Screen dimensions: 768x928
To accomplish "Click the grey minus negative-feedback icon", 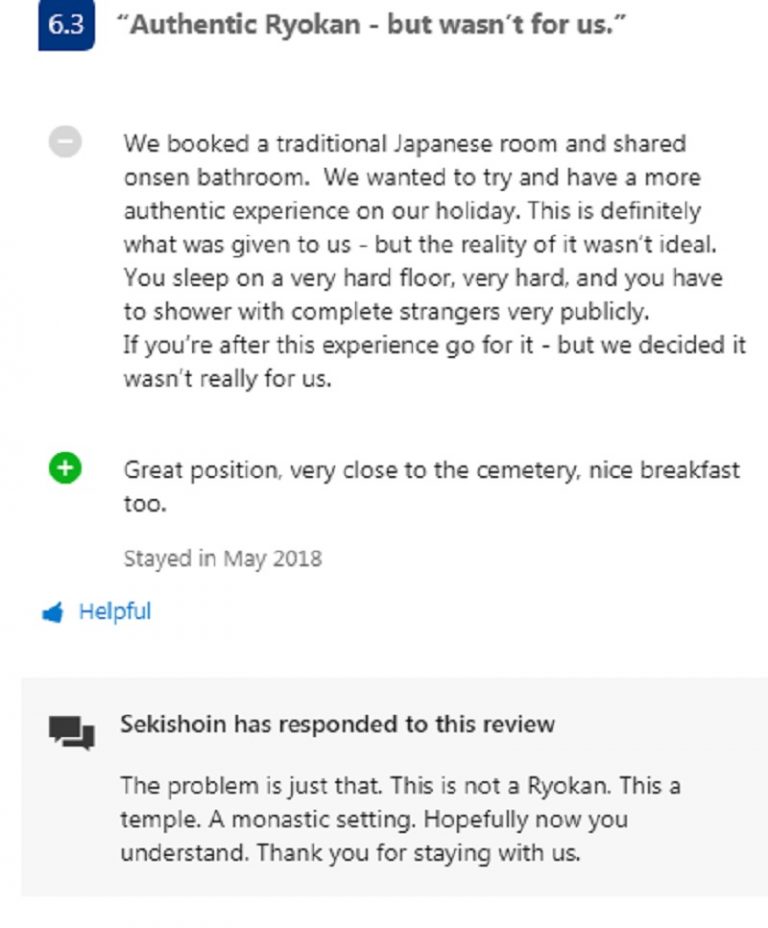I will 65,141.
